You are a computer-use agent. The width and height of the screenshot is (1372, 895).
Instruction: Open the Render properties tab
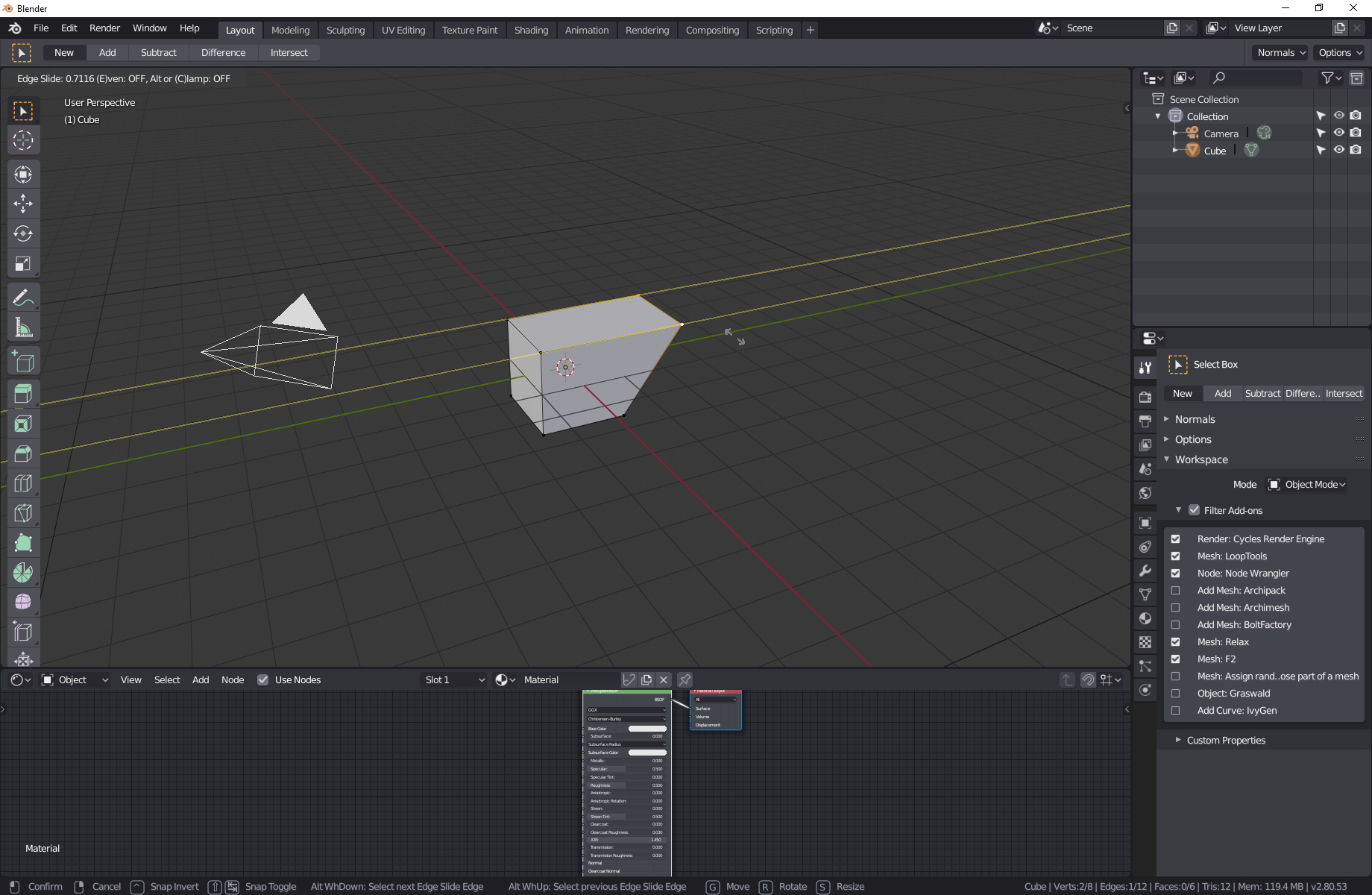tap(1145, 397)
